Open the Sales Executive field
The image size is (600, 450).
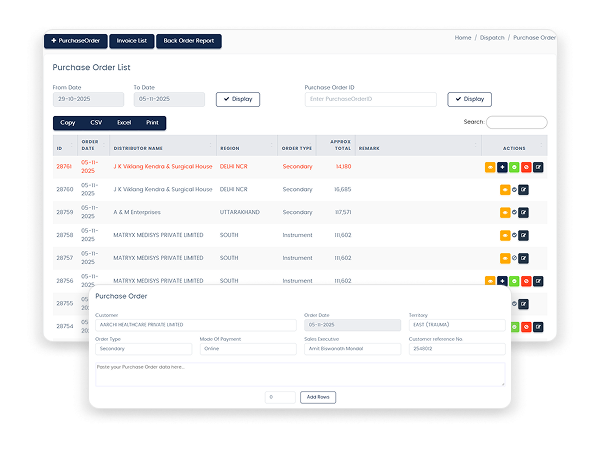352,349
